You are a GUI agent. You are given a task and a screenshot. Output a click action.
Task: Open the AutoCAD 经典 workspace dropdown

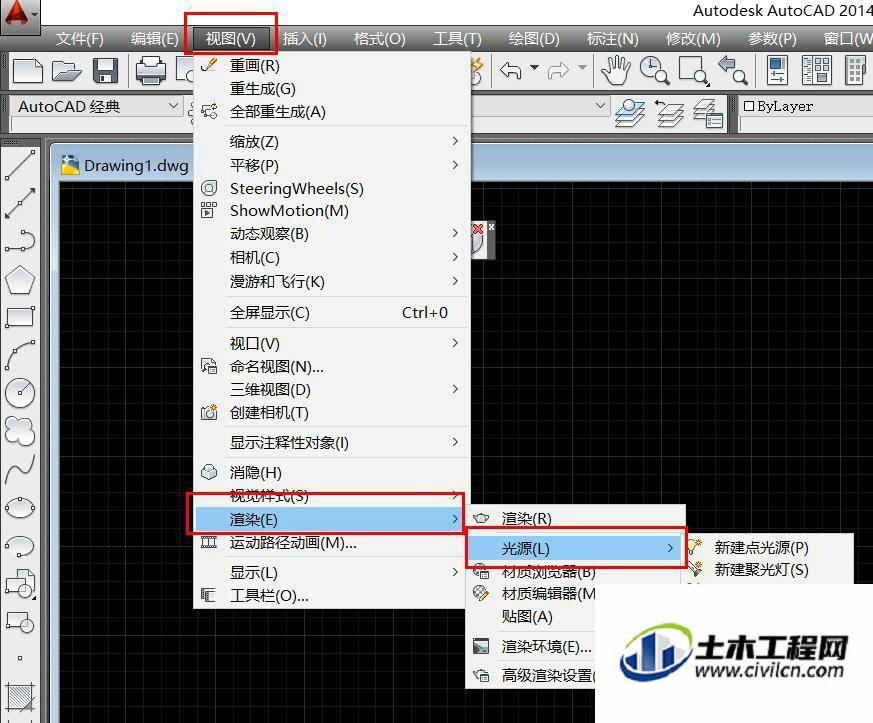point(96,106)
